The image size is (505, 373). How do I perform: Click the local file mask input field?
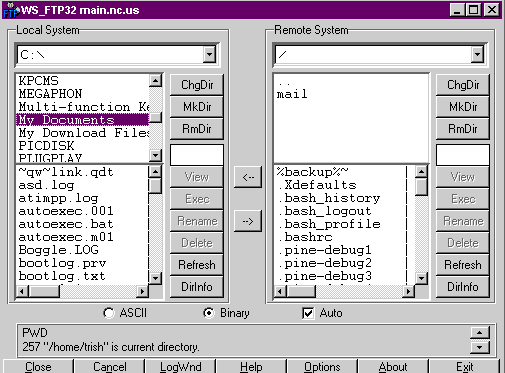pos(197,155)
